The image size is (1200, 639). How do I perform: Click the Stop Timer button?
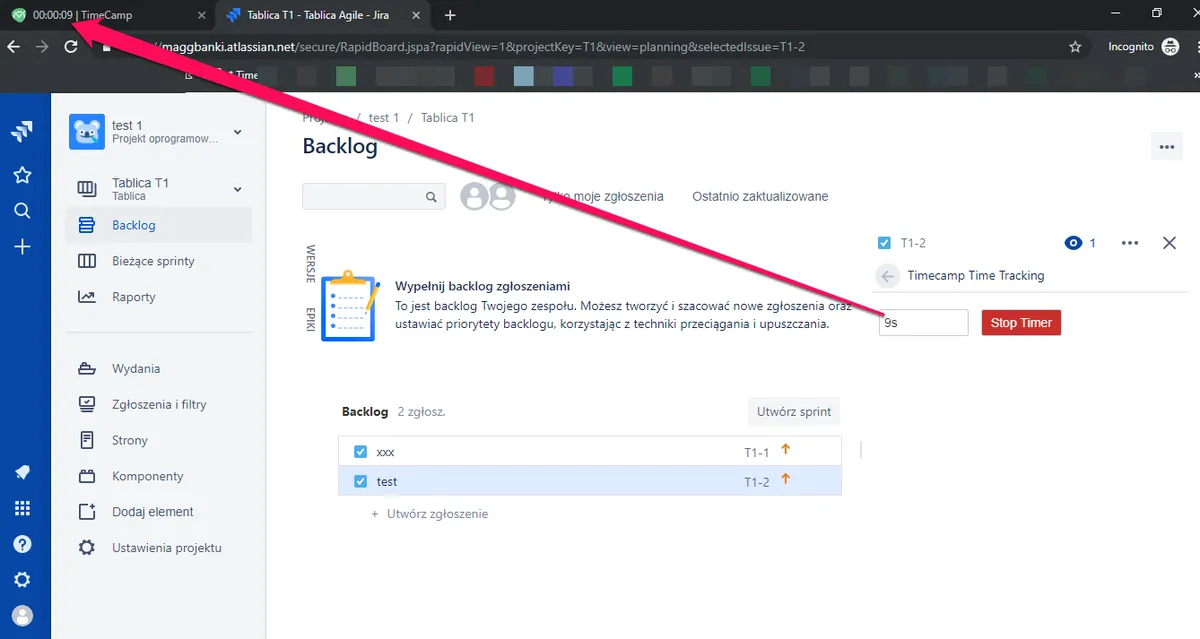click(1021, 323)
